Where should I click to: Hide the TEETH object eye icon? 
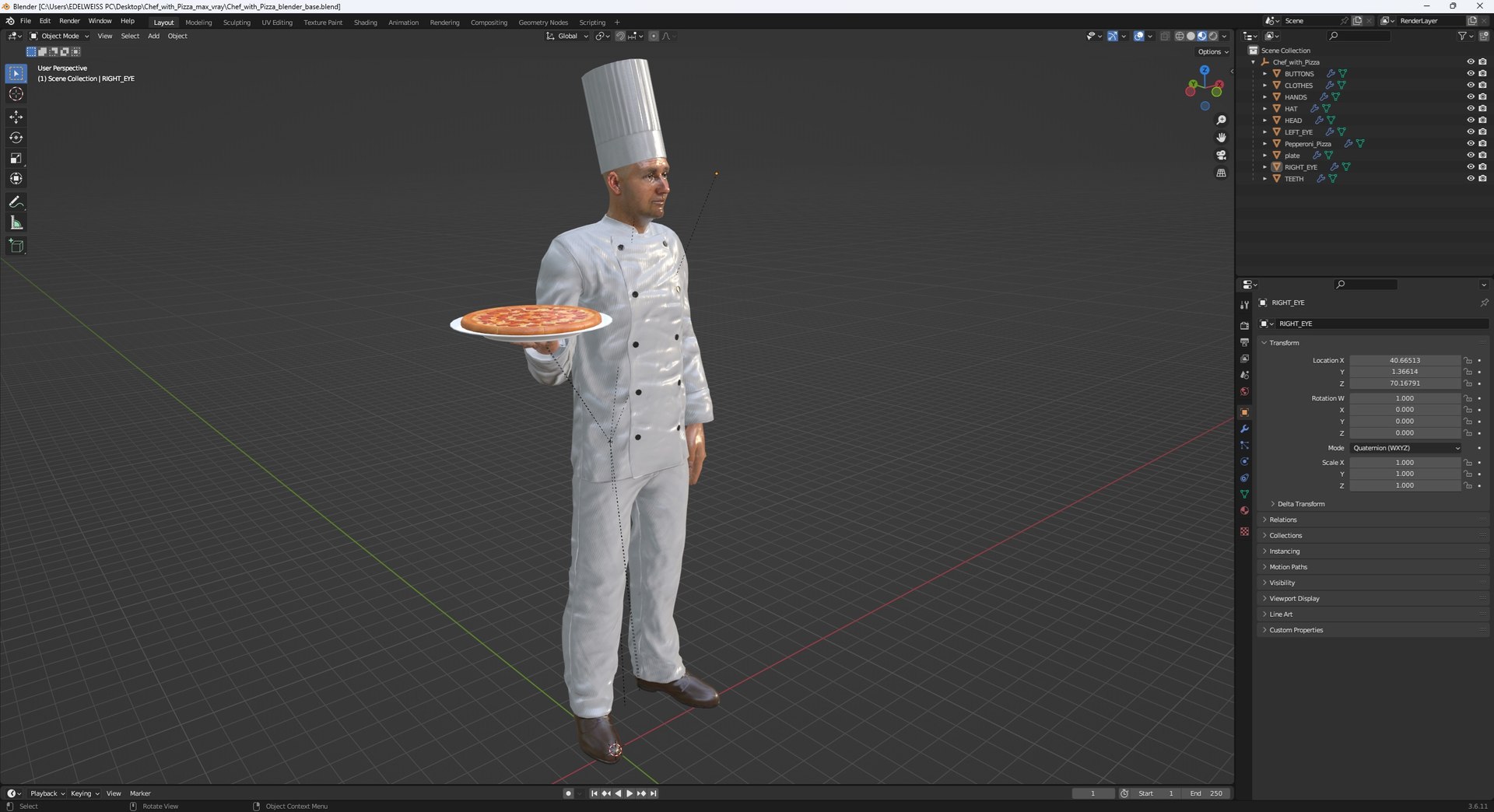point(1471,179)
